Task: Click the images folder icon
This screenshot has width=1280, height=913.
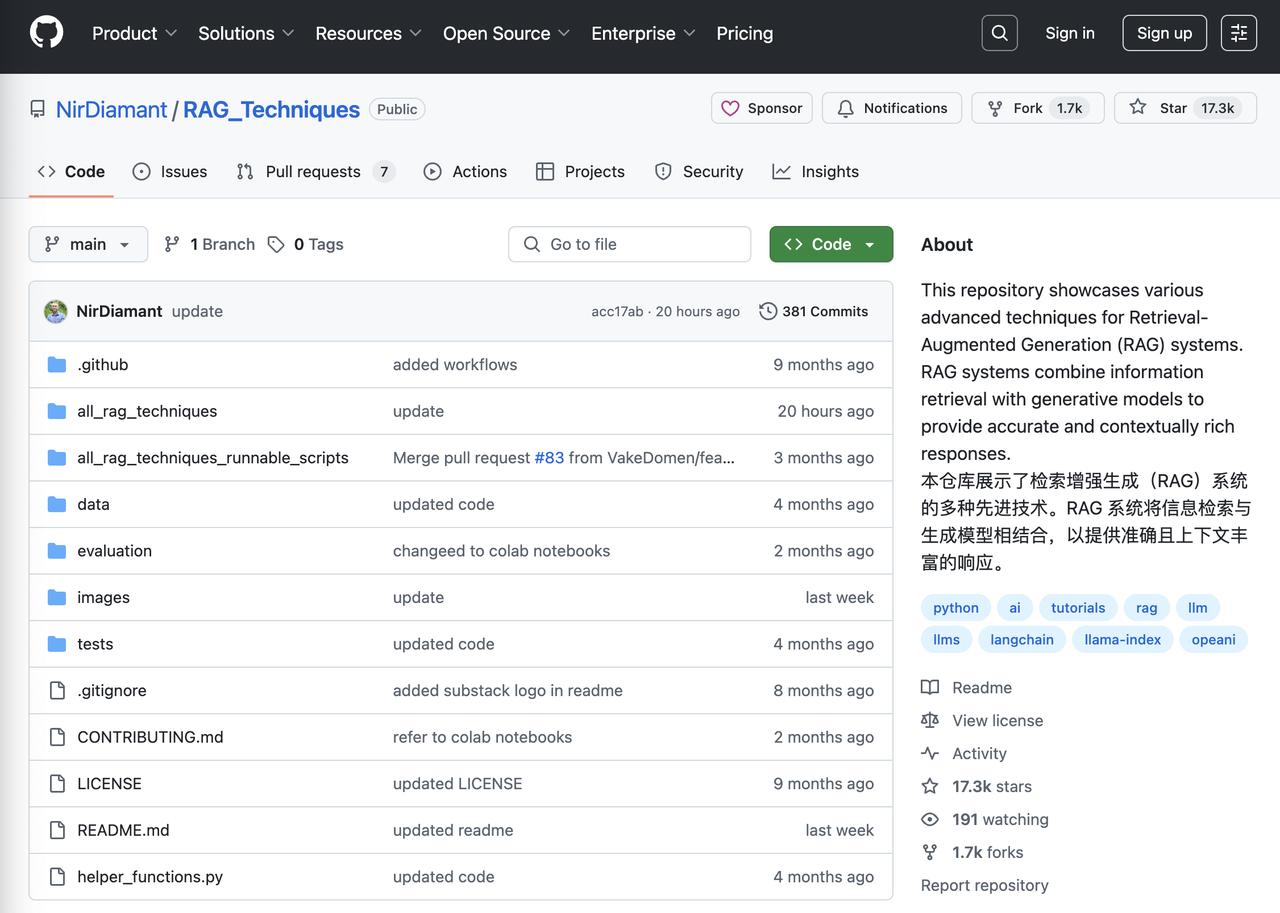Action: [57, 597]
